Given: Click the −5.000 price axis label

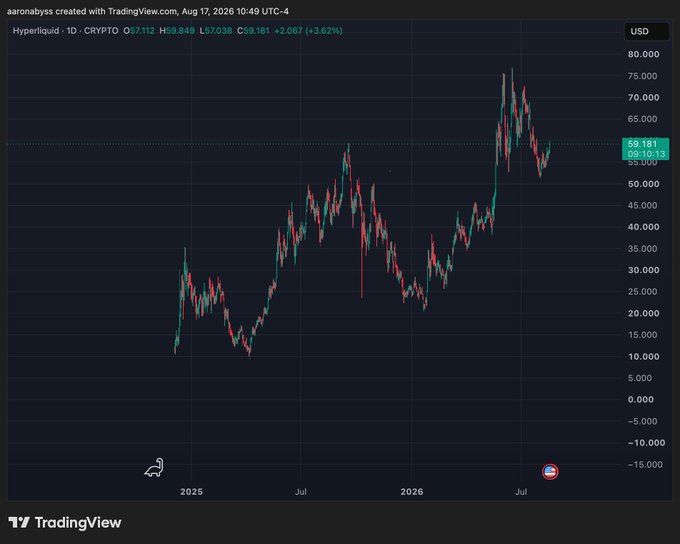Looking at the screenshot, I should click(x=643, y=421).
